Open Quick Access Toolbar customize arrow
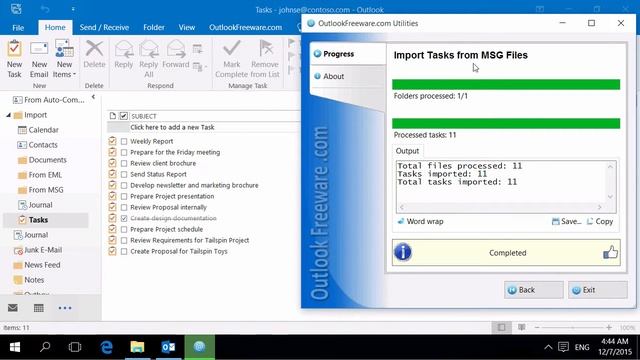Viewport: 640px width, 360px height. pyautogui.click(x=73, y=9)
